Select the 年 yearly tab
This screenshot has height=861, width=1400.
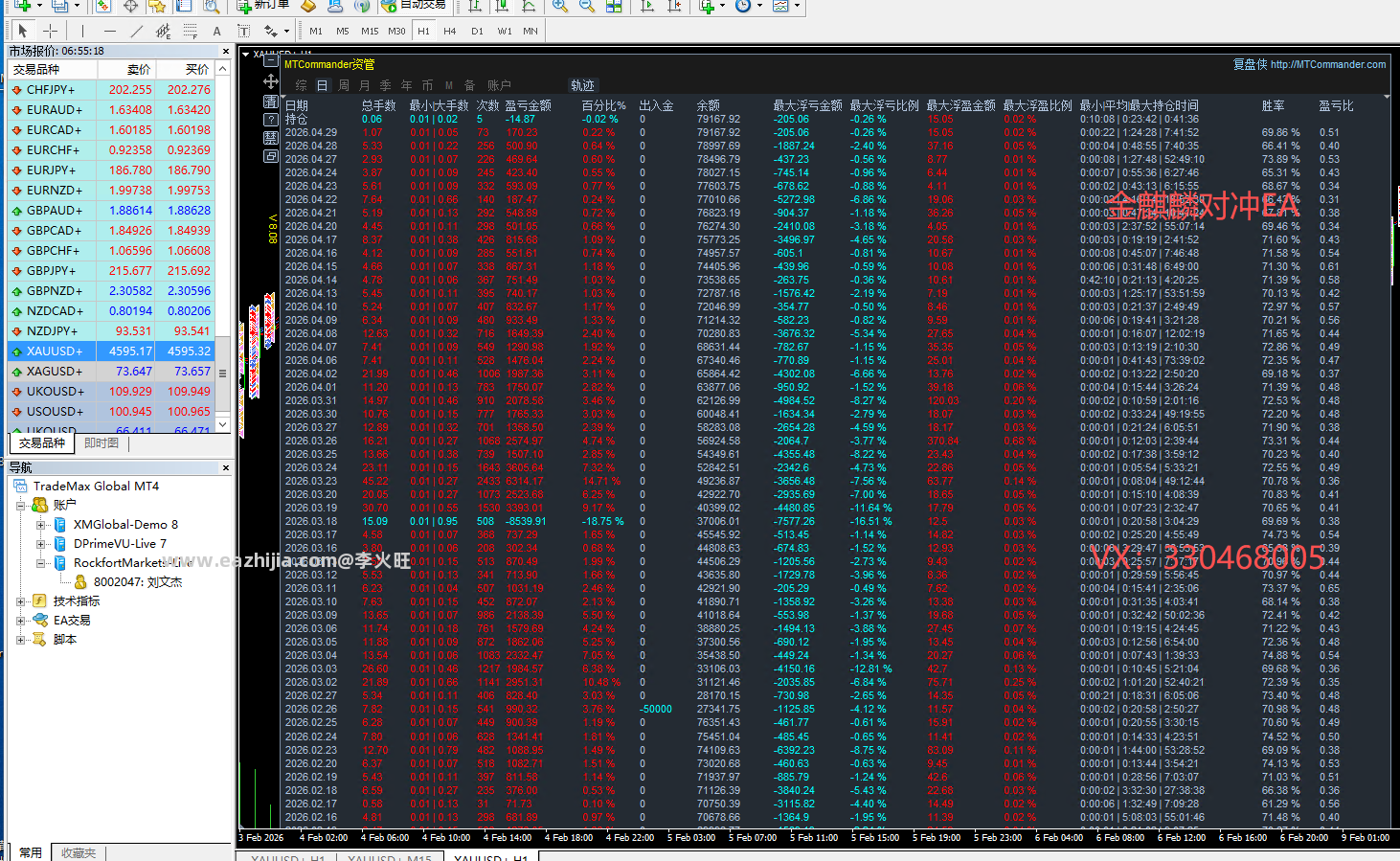click(406, 85)
